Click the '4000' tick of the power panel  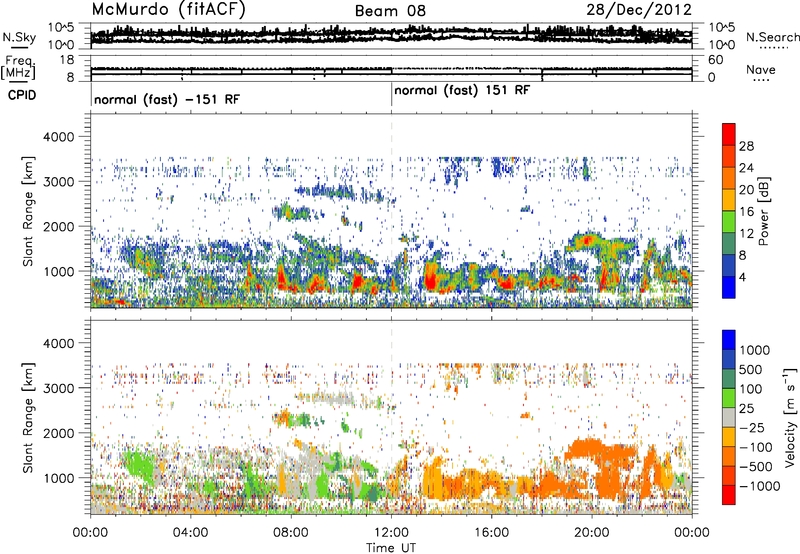point(61,137)
